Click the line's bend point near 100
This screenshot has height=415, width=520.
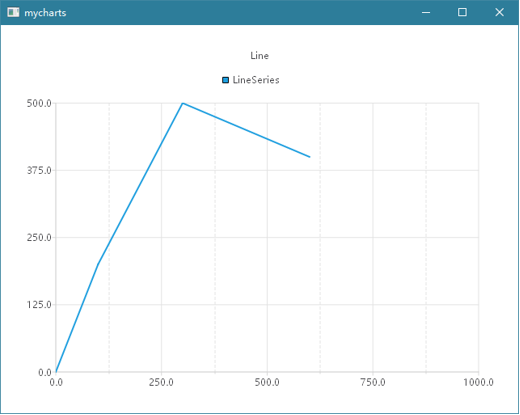tap(98, 264)
